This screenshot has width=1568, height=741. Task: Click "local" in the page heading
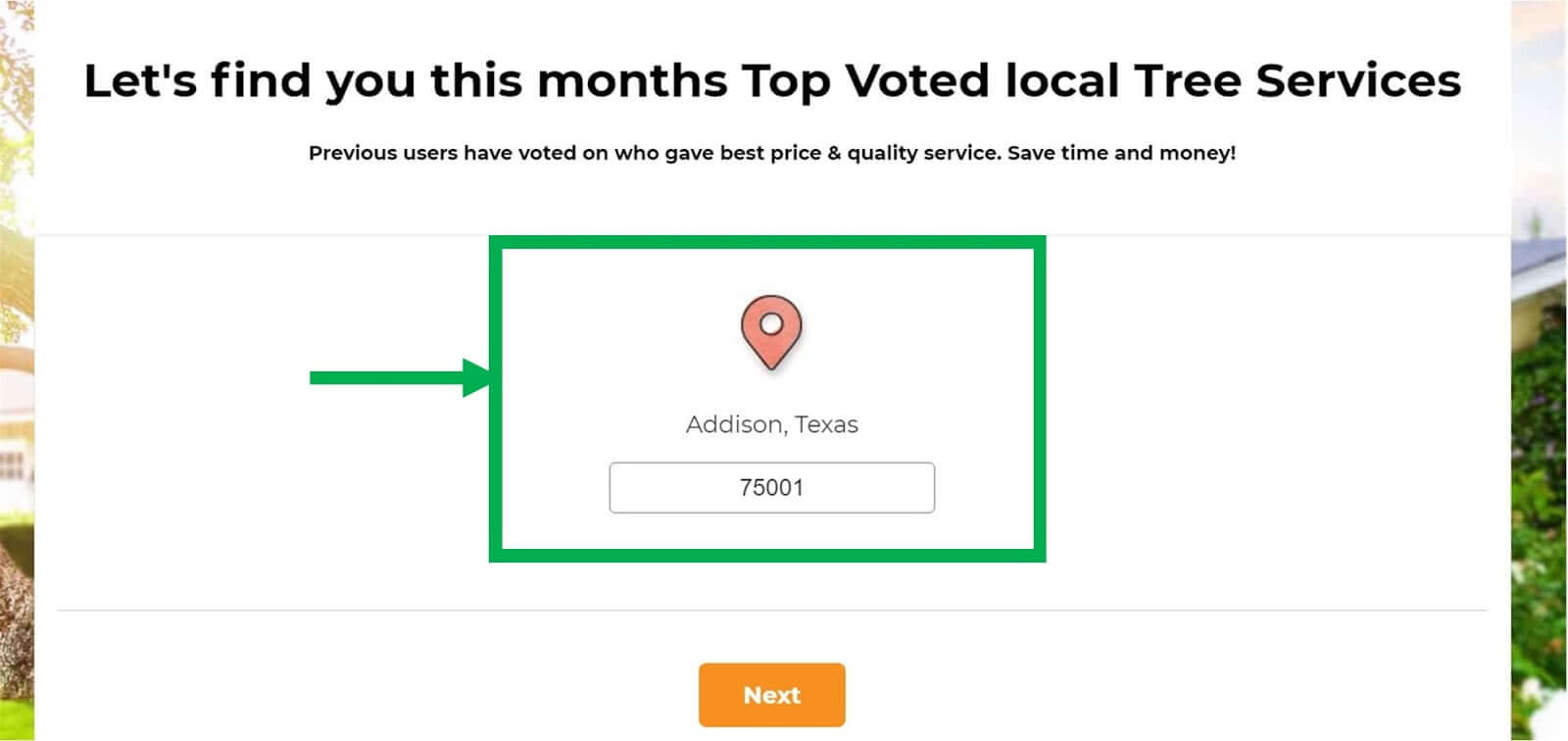click(x=1062, y=81)
